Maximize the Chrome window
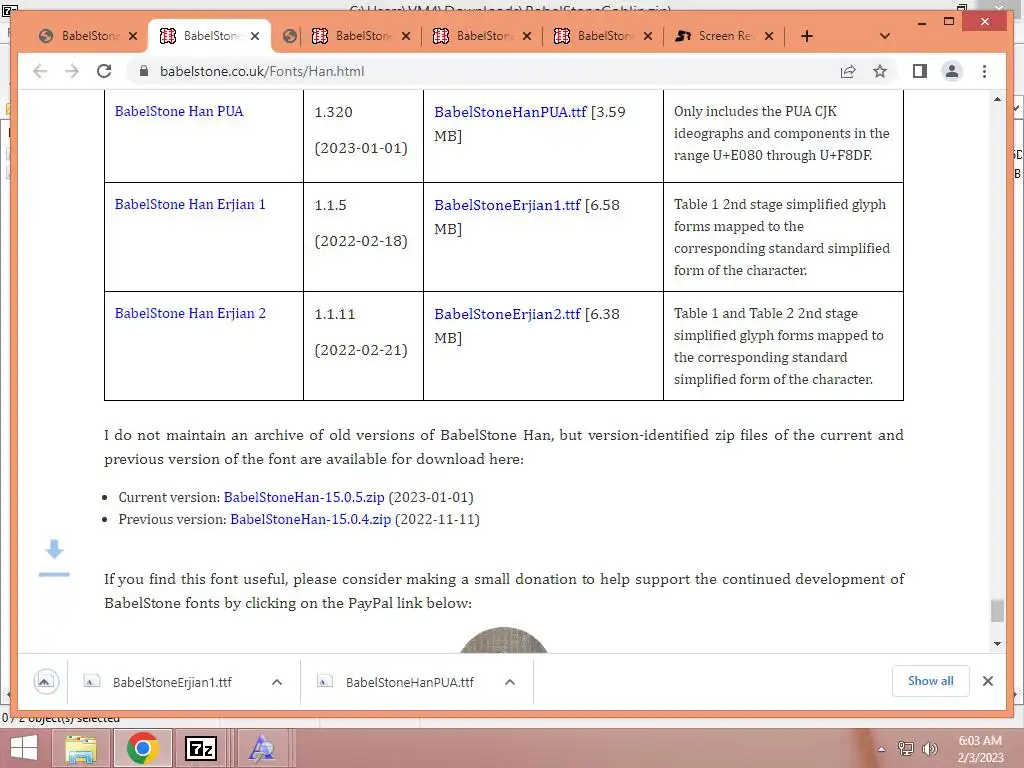This screenshot has height=768, width=1024. click(949, 22)
